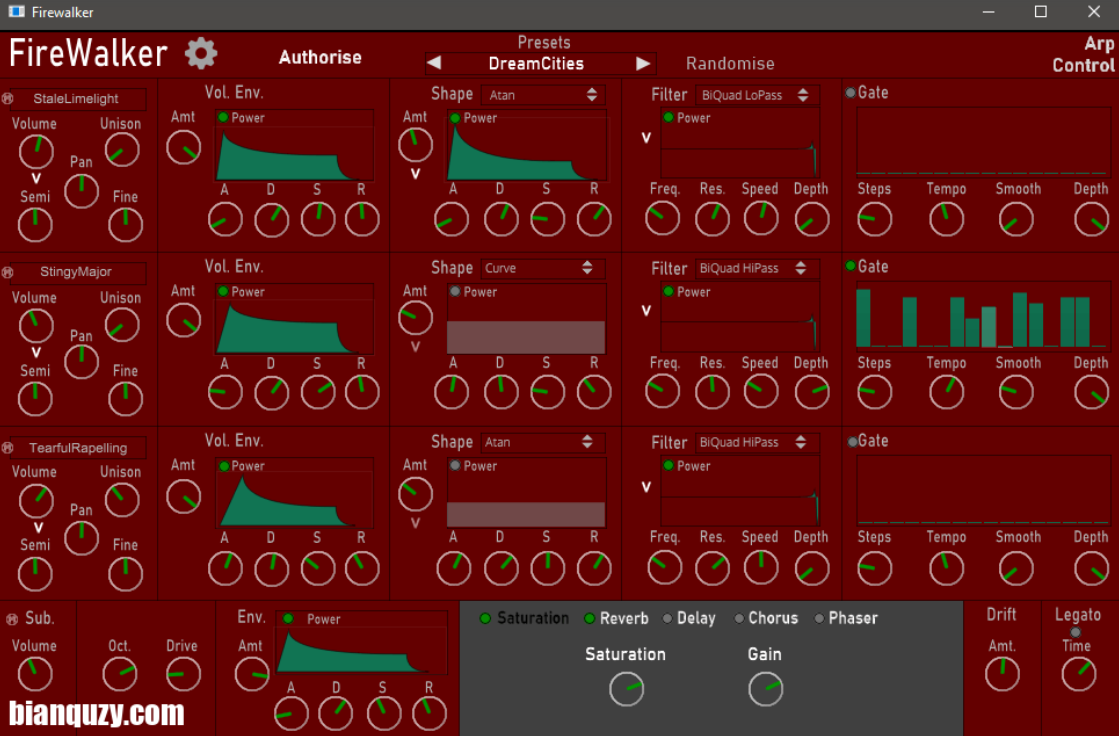1119x736 pixels.
Task: Toggle the first row Gate on
Action: pyautogui.click(x=850, y=93)
